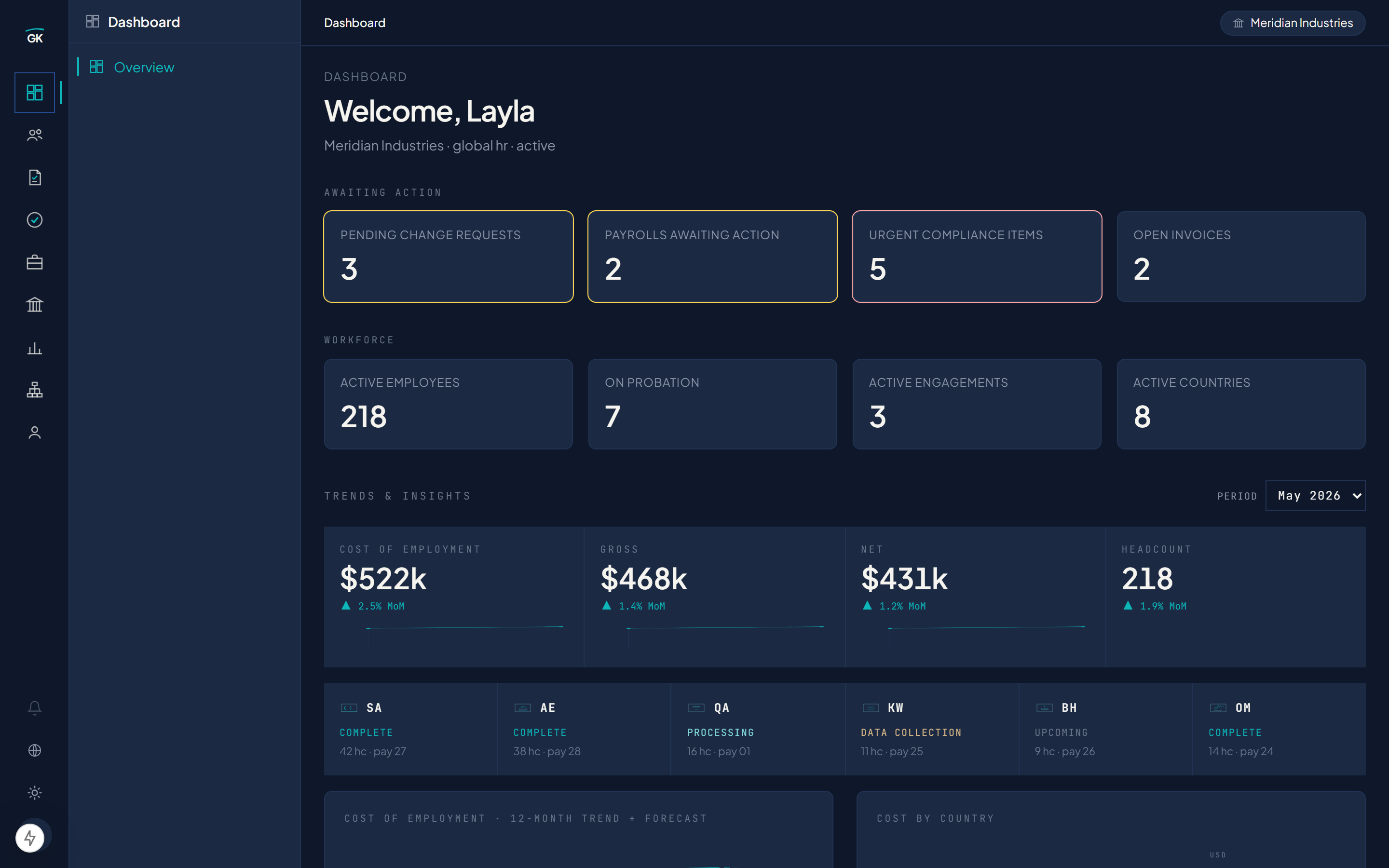Open the Meridian Industries company selector
Image resolution: width=1389 pixels, height=868 pixels.
coord(1293,23)
